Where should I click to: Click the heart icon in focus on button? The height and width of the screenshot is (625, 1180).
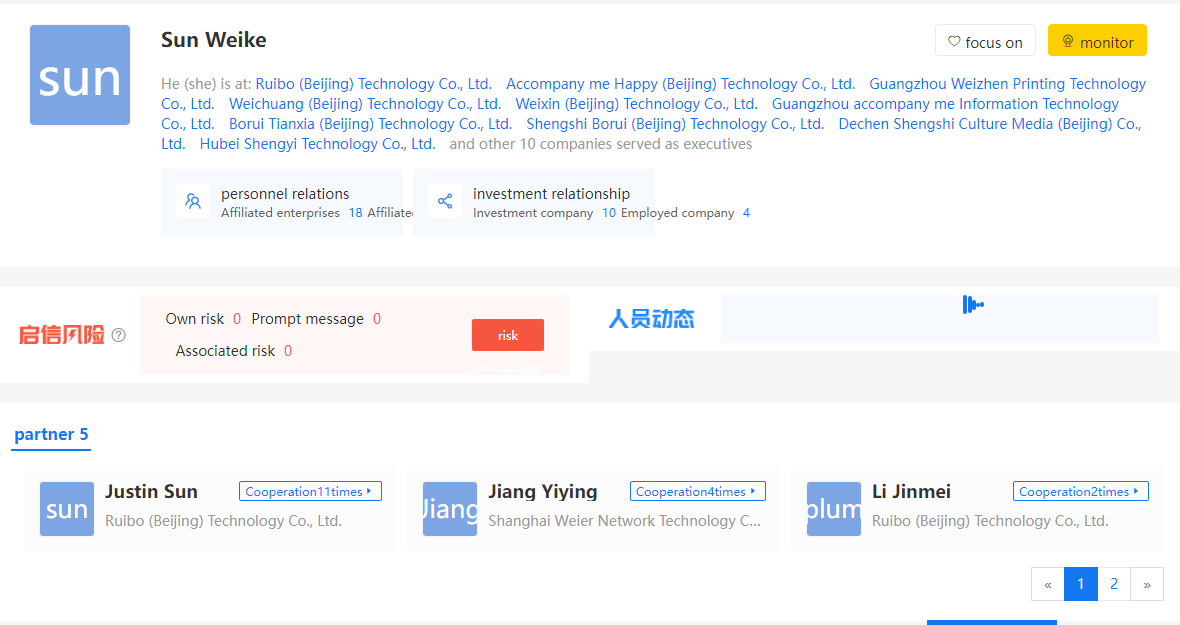pos(953,41)
